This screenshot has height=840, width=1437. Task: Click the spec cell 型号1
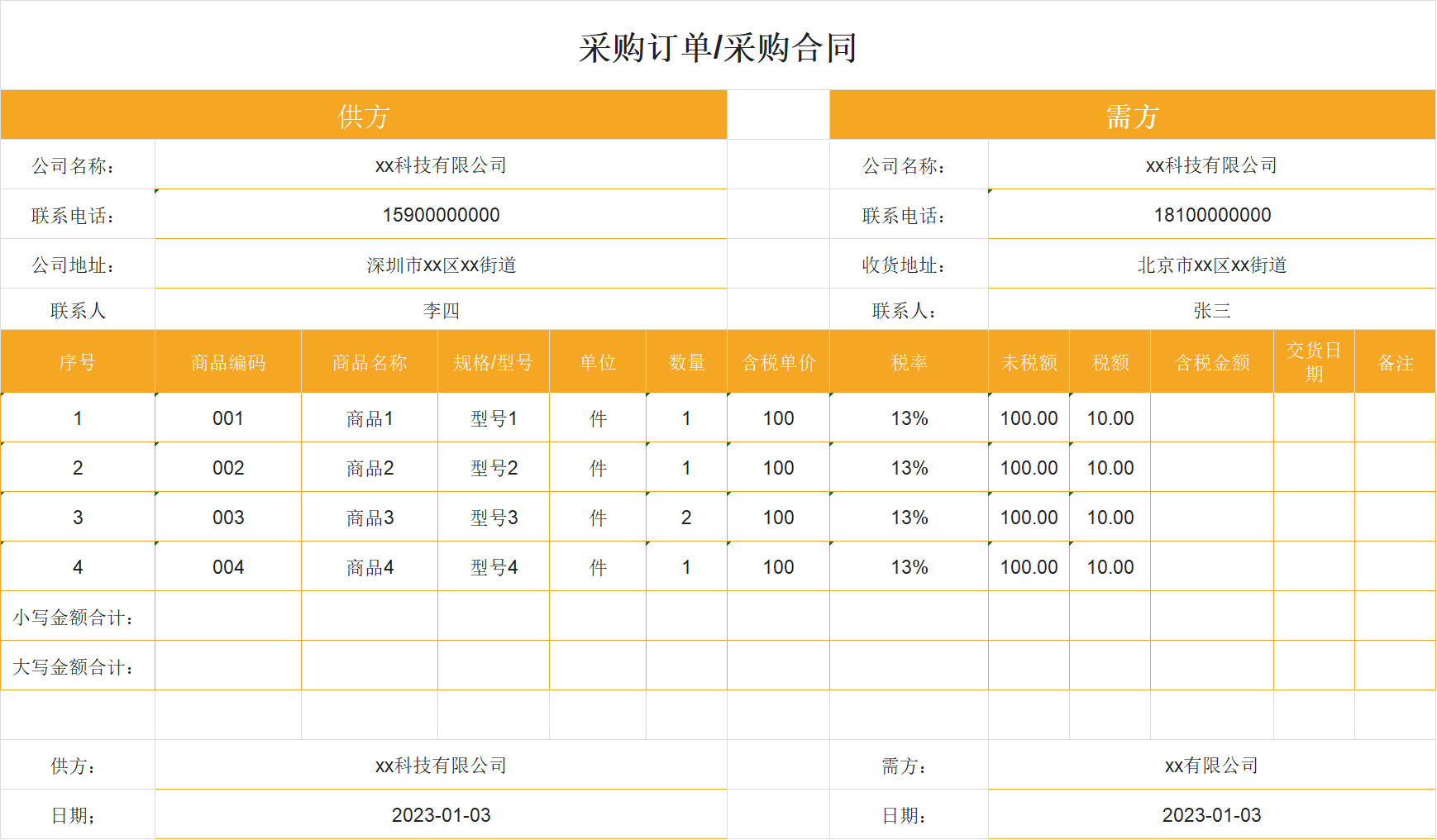[494, 418]
